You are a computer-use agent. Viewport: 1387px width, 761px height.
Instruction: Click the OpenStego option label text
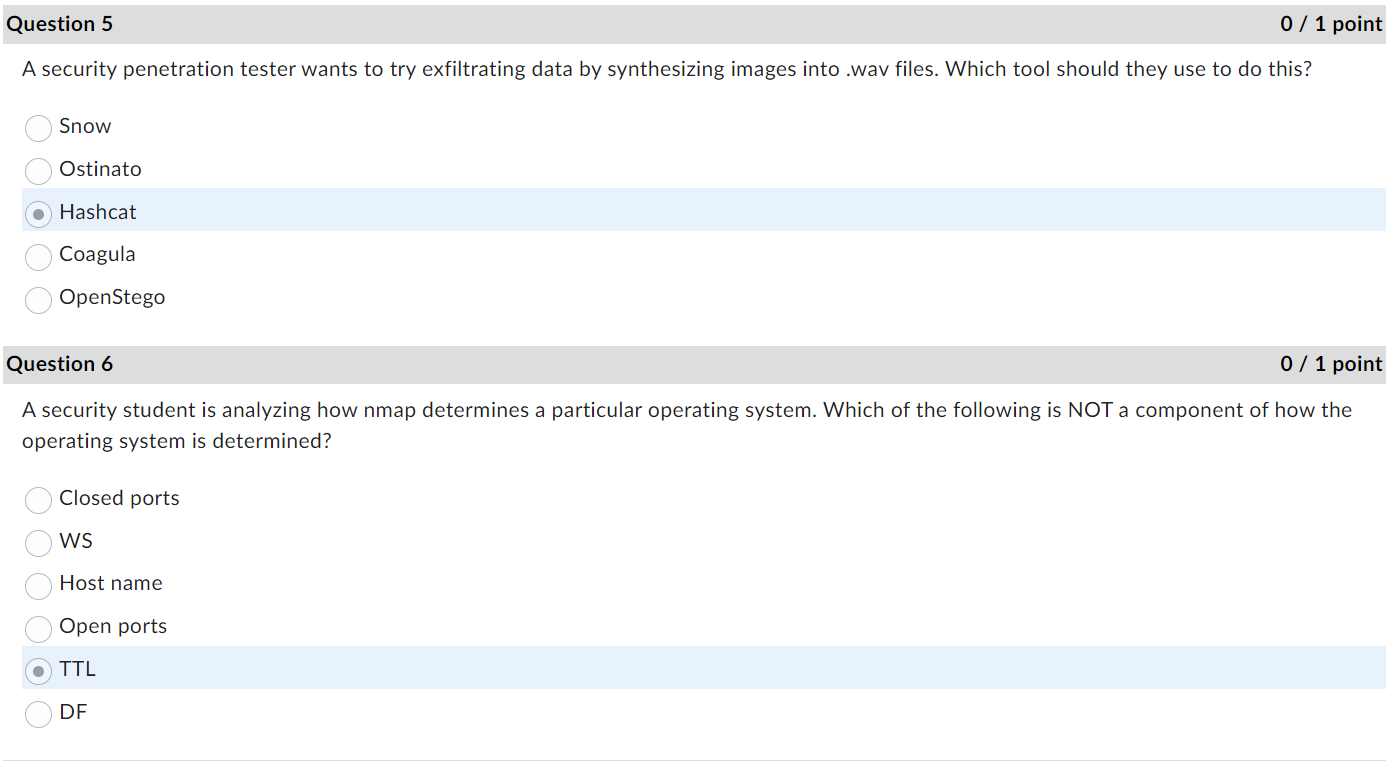pos(112,297)
